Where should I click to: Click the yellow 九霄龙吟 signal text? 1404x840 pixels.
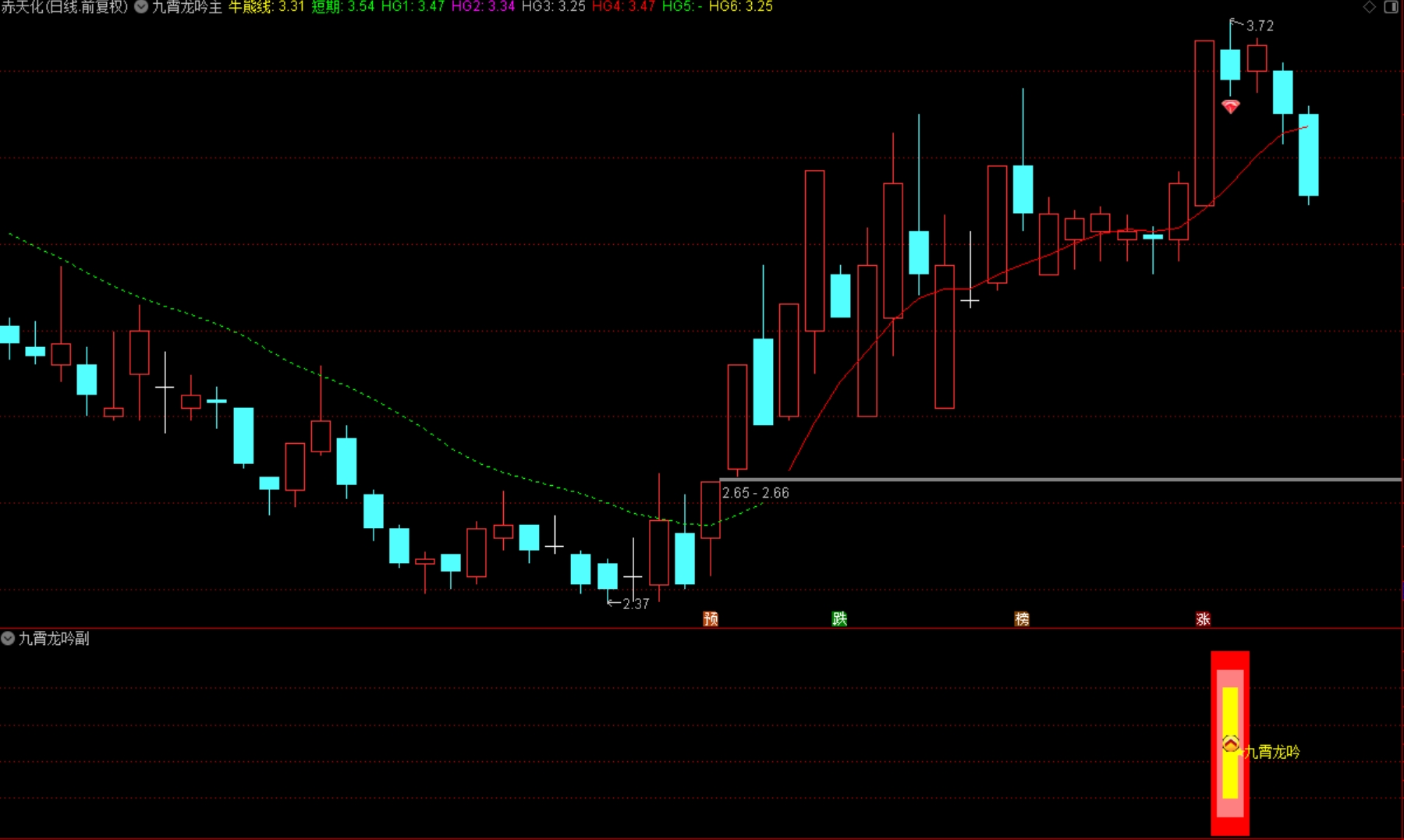click(x=1272, y=752)
